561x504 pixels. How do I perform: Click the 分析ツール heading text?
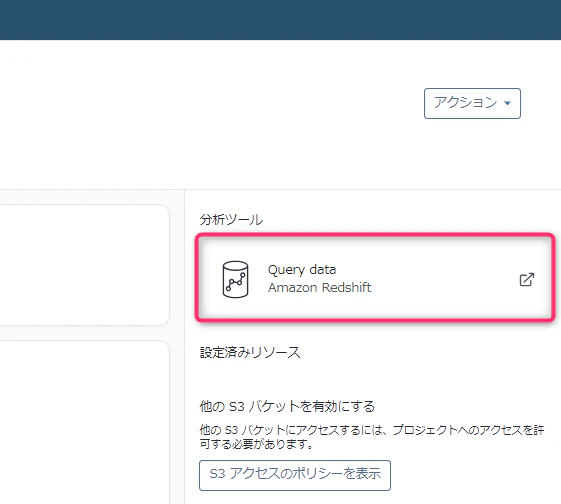[x=231, y=219]
